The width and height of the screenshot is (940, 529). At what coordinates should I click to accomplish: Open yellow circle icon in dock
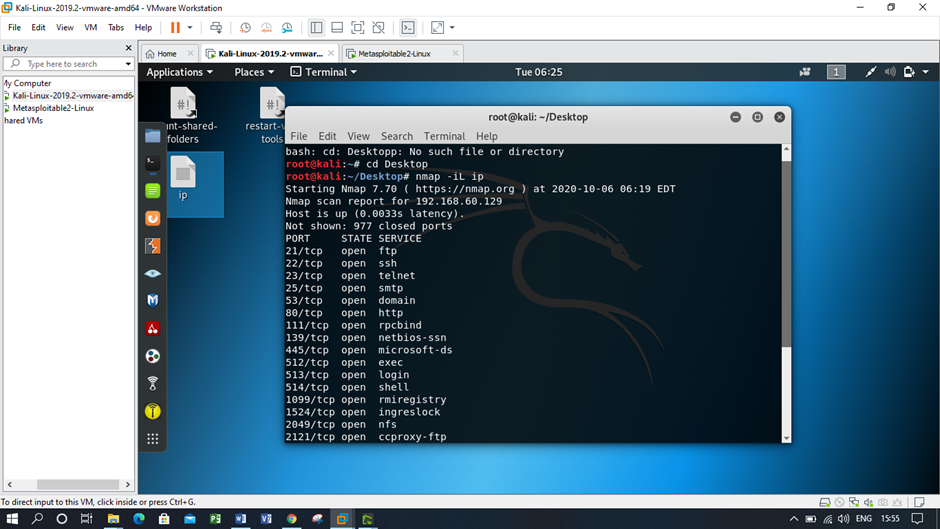coord(153,411)
